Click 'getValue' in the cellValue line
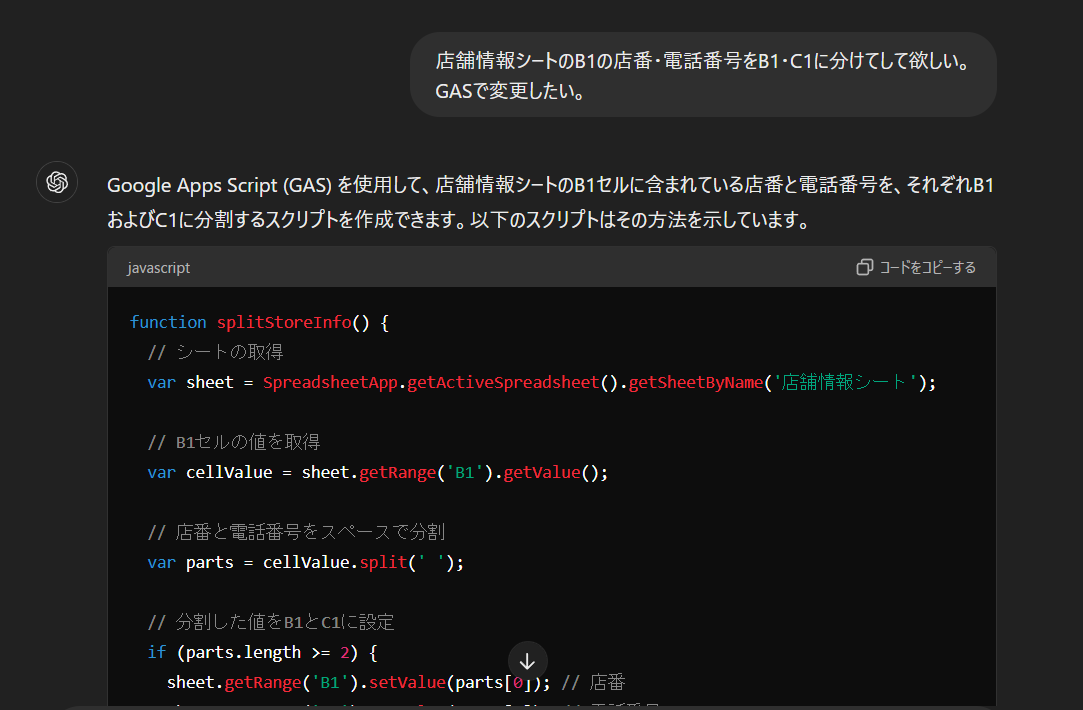Screen dimensions: 1083x710 click(542, 472)
